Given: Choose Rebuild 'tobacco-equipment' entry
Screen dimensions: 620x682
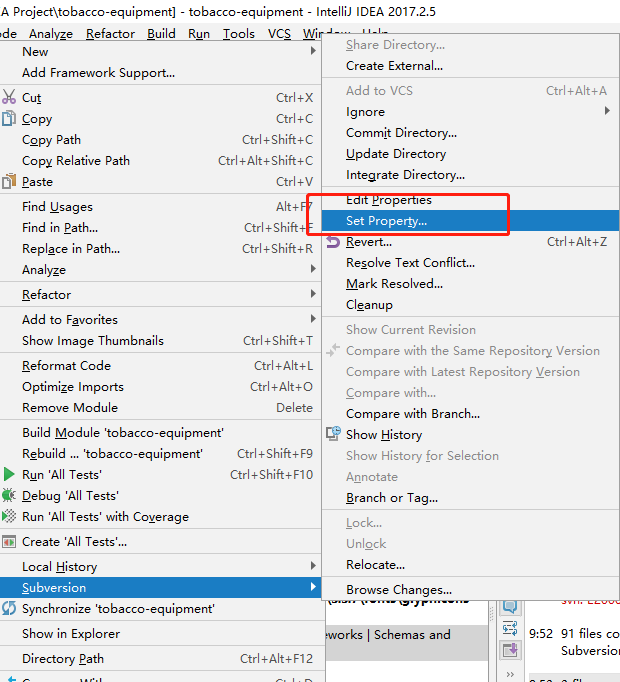Looking at the screenshot, I should 160,454.
